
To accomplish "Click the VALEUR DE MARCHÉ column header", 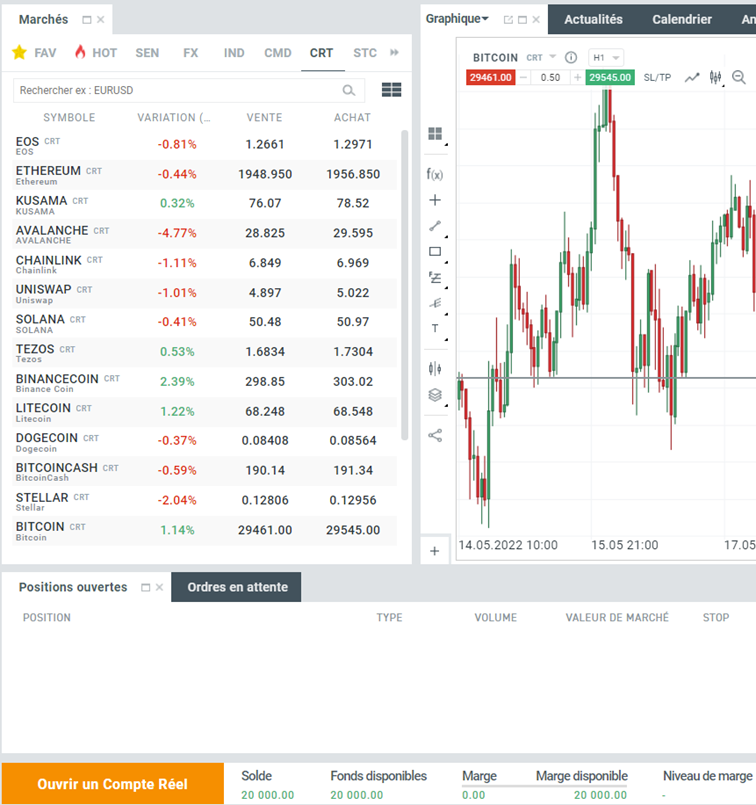I will pyautogui.click(x=617, y=618).
